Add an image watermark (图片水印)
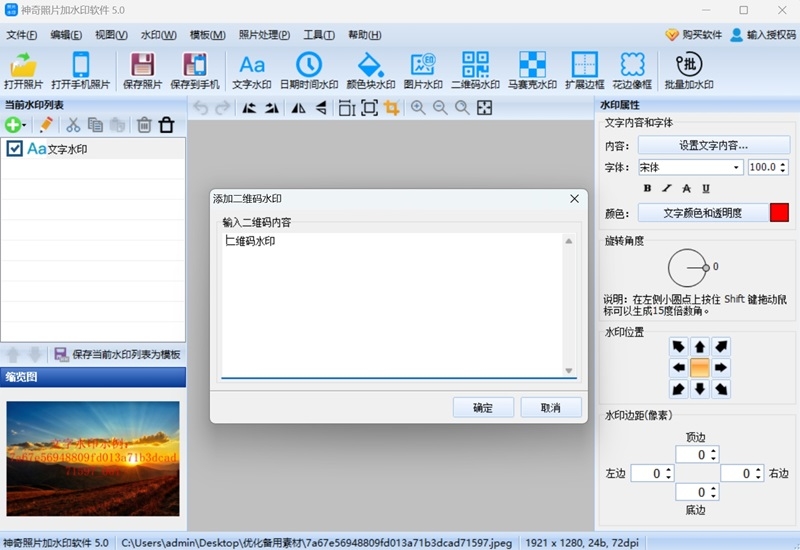This screenshot has height=550, width=800. [x=423, y=71]
